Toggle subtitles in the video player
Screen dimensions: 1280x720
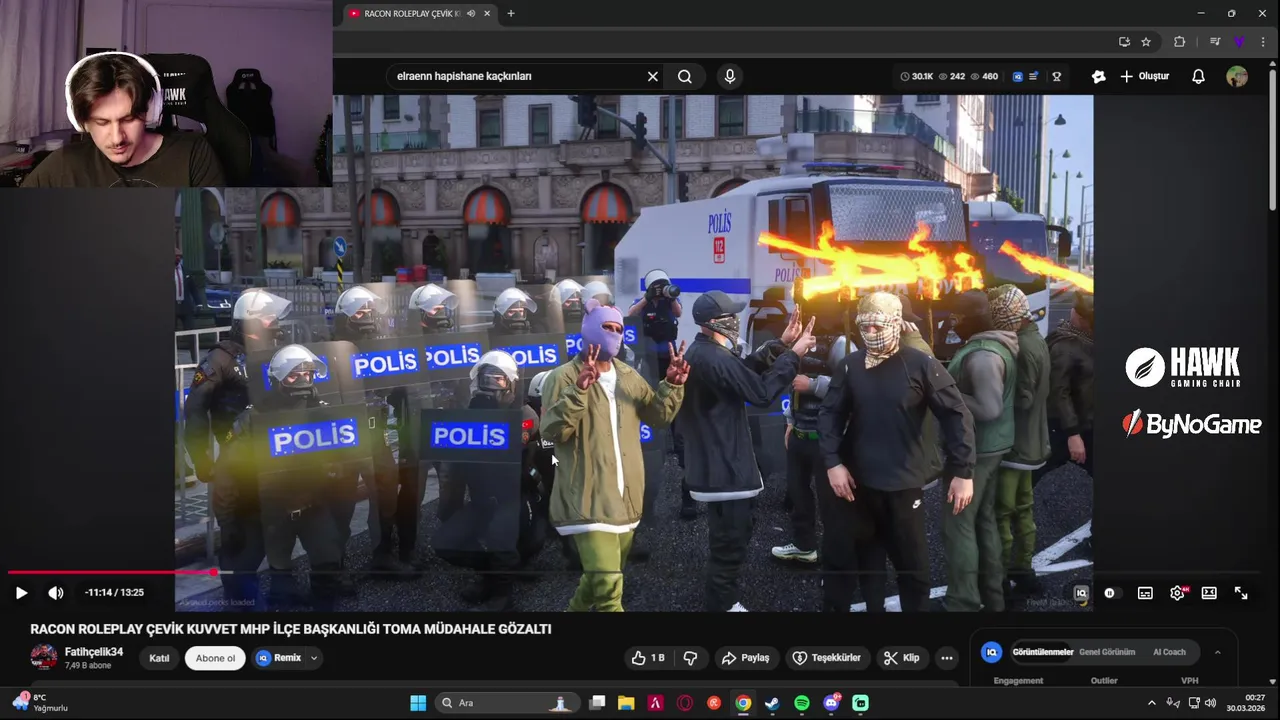(x=1145, y=593)
